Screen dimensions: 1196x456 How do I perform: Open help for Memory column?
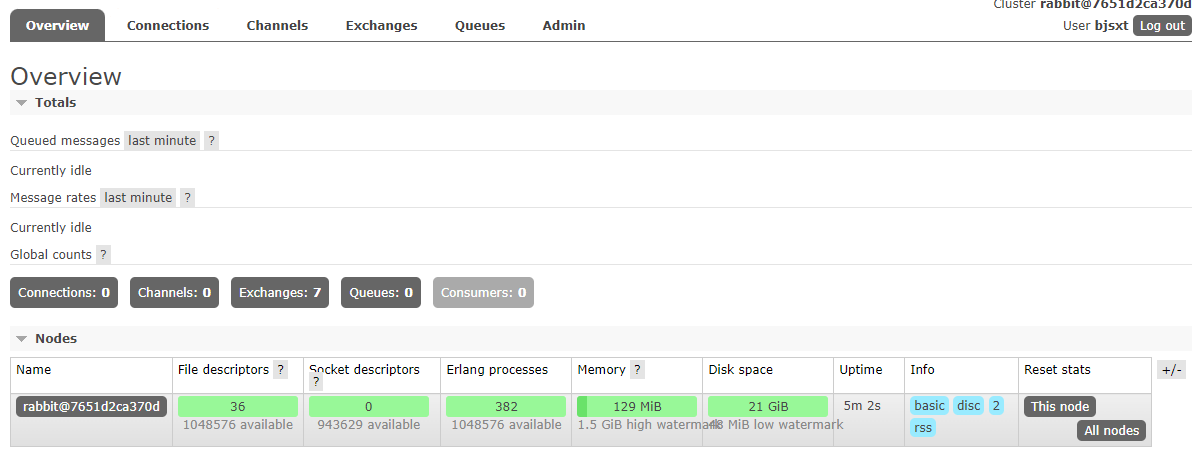[x=638, y=370]
